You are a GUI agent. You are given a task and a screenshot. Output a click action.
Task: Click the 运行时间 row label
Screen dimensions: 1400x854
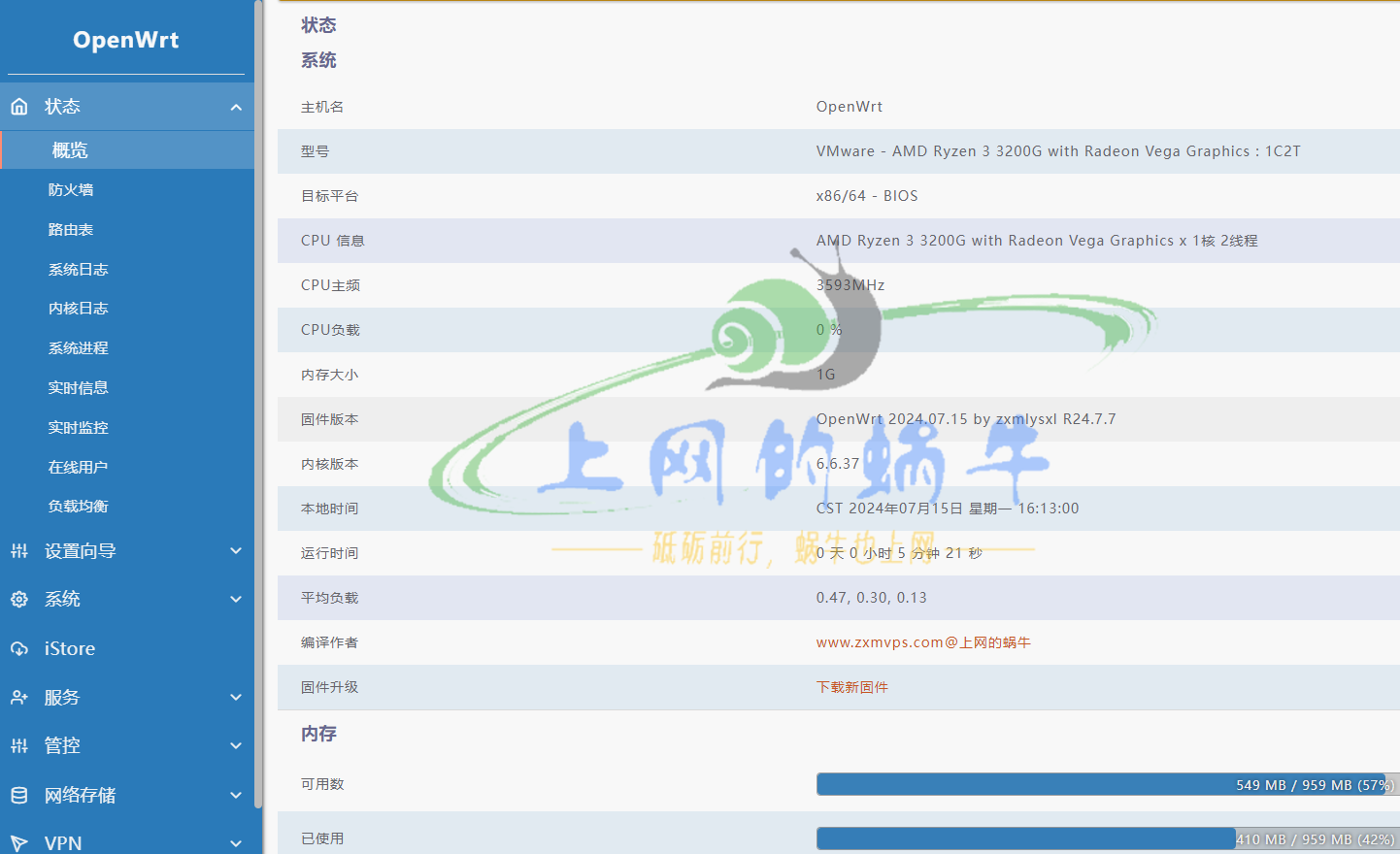tap(330, 553)
